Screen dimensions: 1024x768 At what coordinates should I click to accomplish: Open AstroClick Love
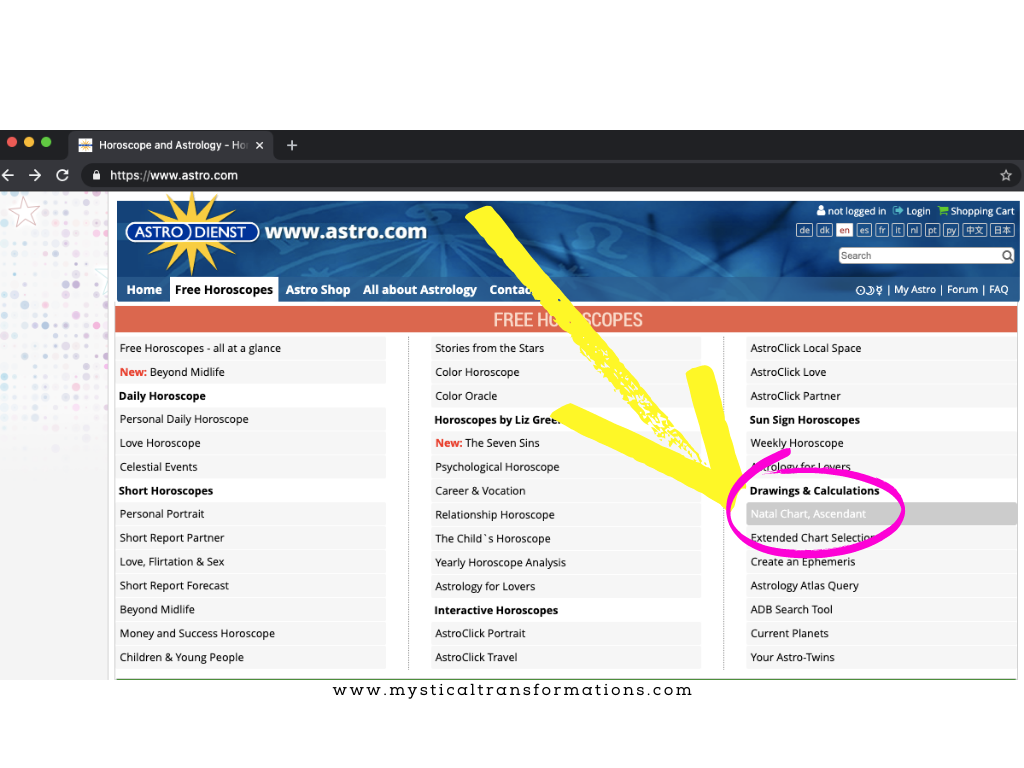point(882,372)
